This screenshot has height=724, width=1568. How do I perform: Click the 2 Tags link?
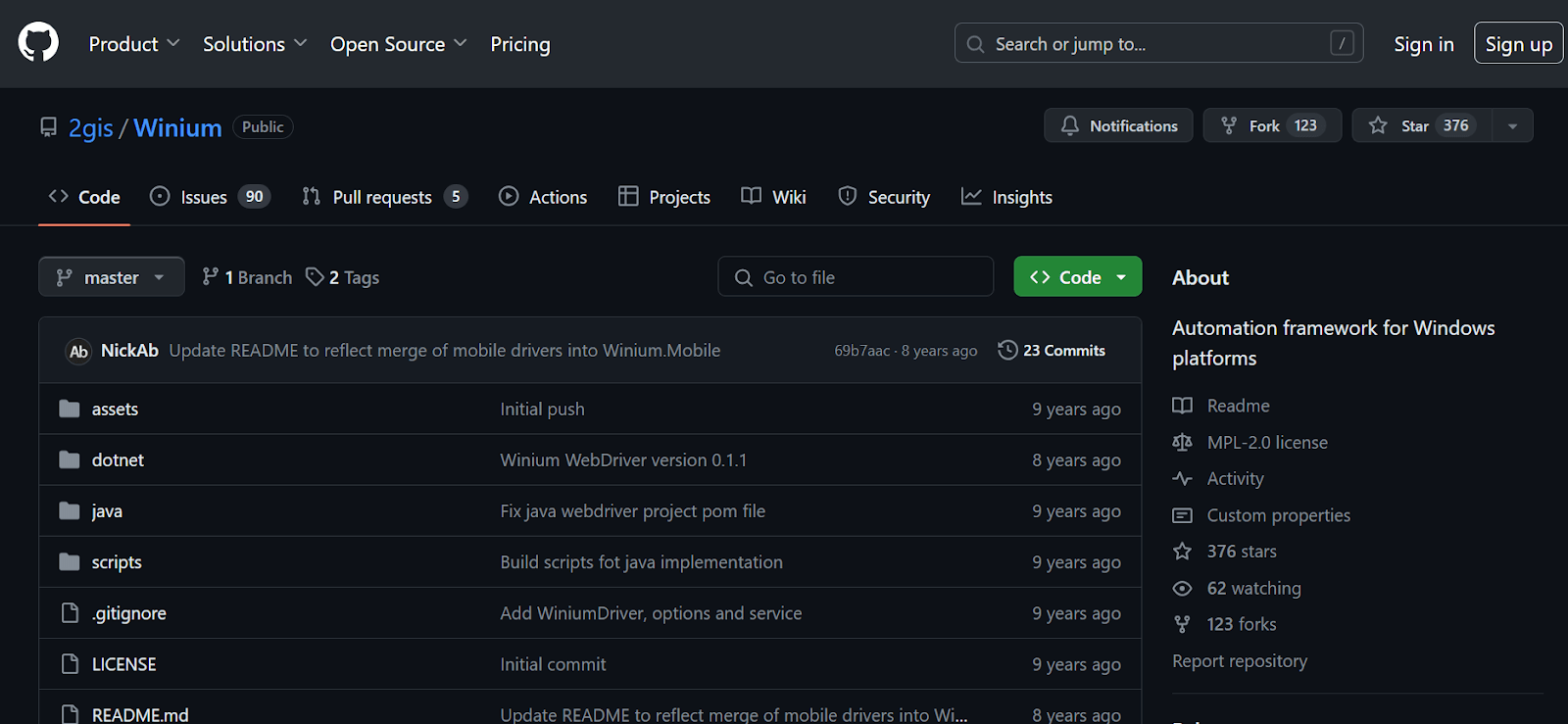coord(343,277)
